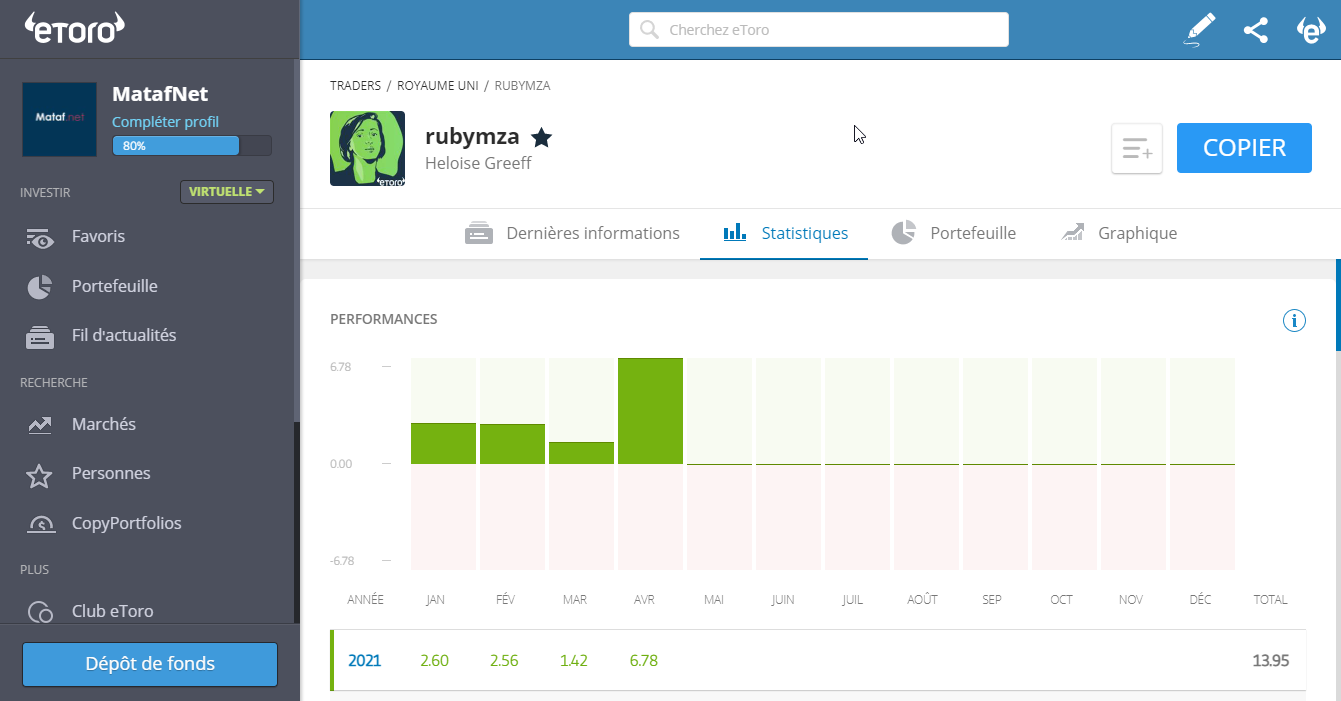Click the 2.56 February value
The width and height of the screenshot is (1341, 701).
point(504,661)
